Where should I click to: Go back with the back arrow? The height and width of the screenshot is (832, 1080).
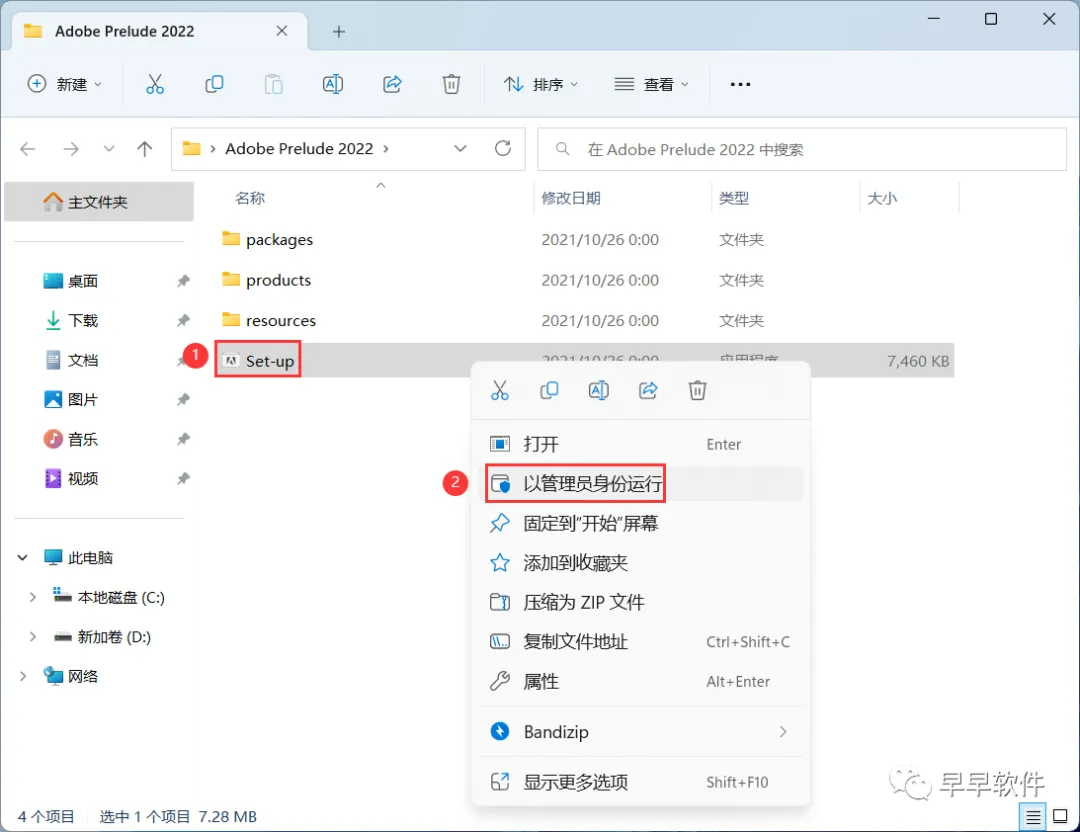click(x=28, y=149)
